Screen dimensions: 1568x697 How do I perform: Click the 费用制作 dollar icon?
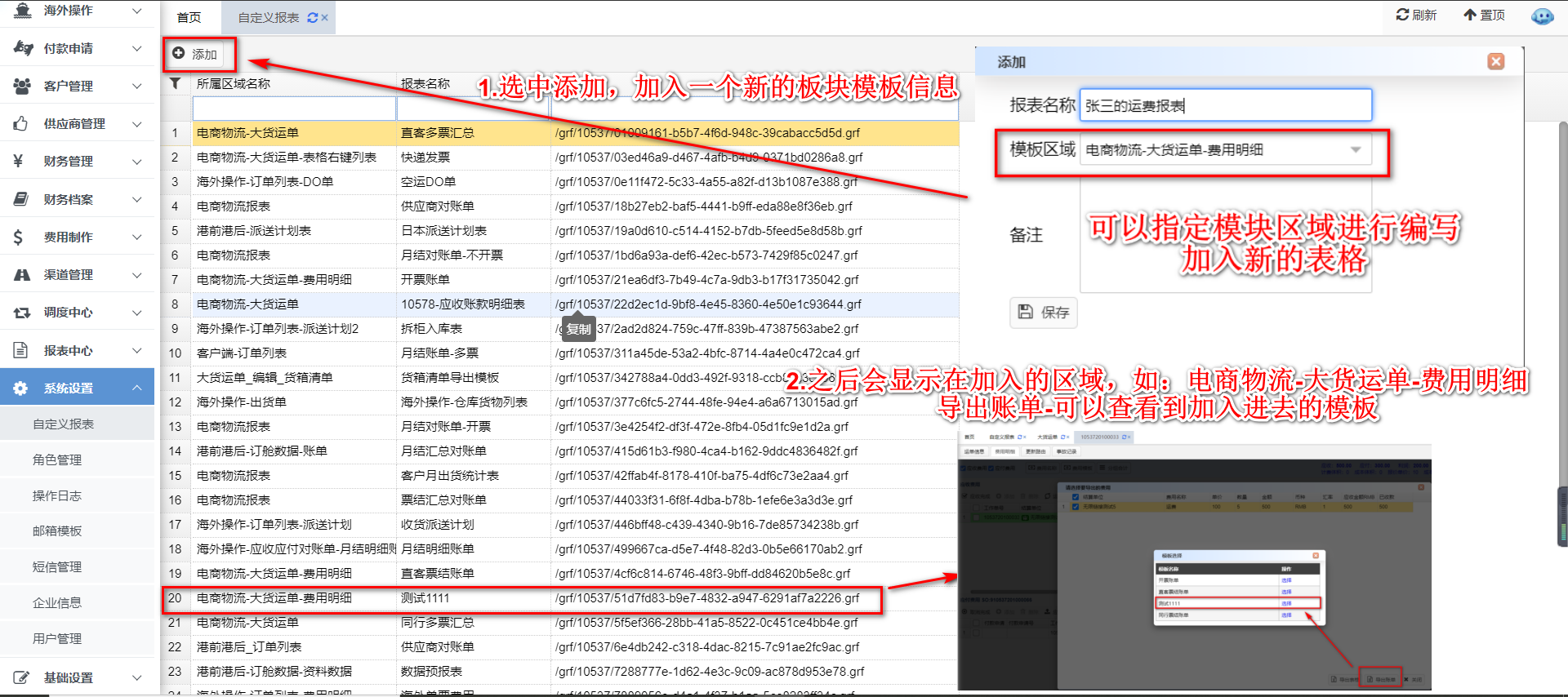point(18,238)
